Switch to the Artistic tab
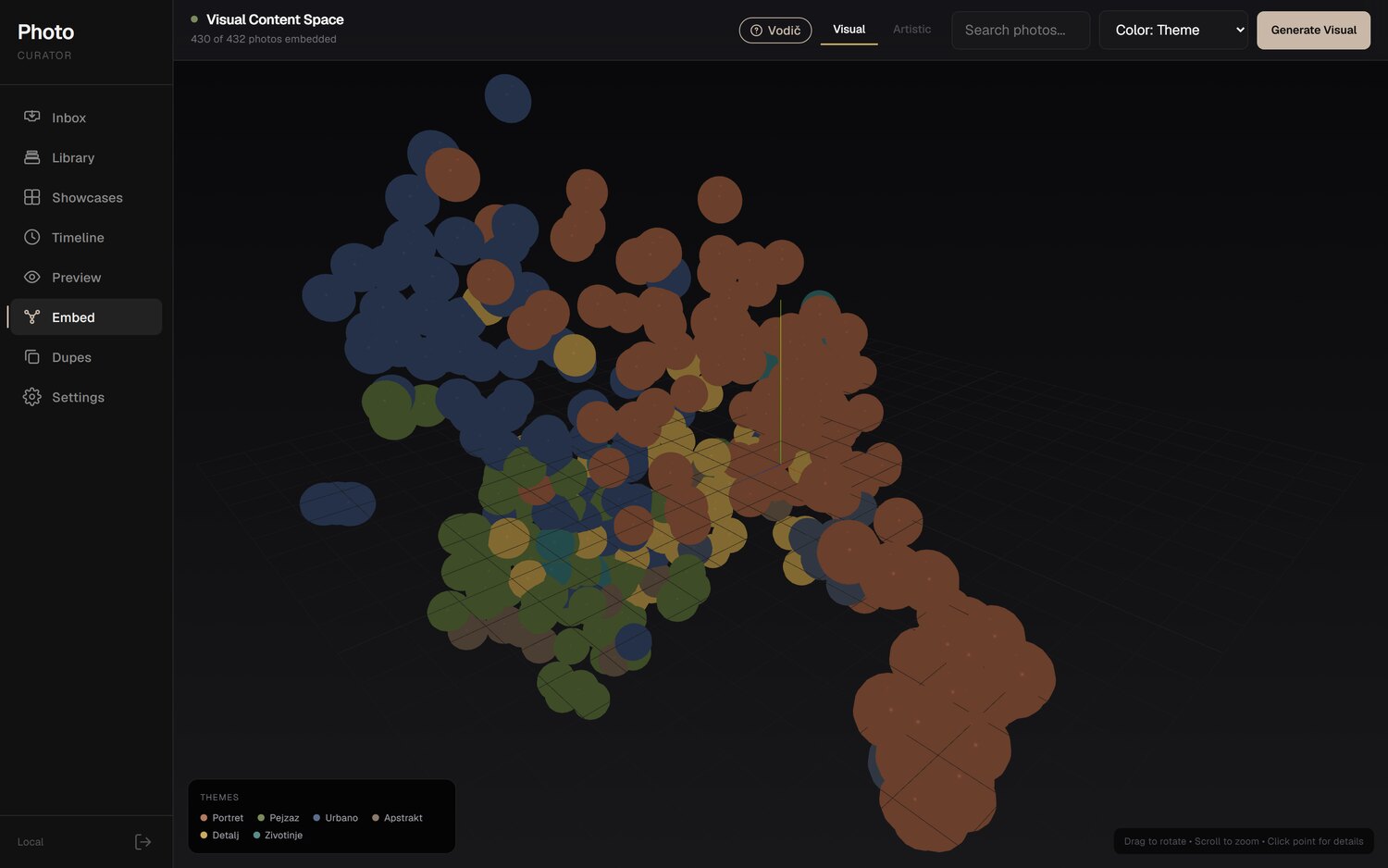Image resolution: width=1388 pixels, height=868 pixels. [911, 30]
